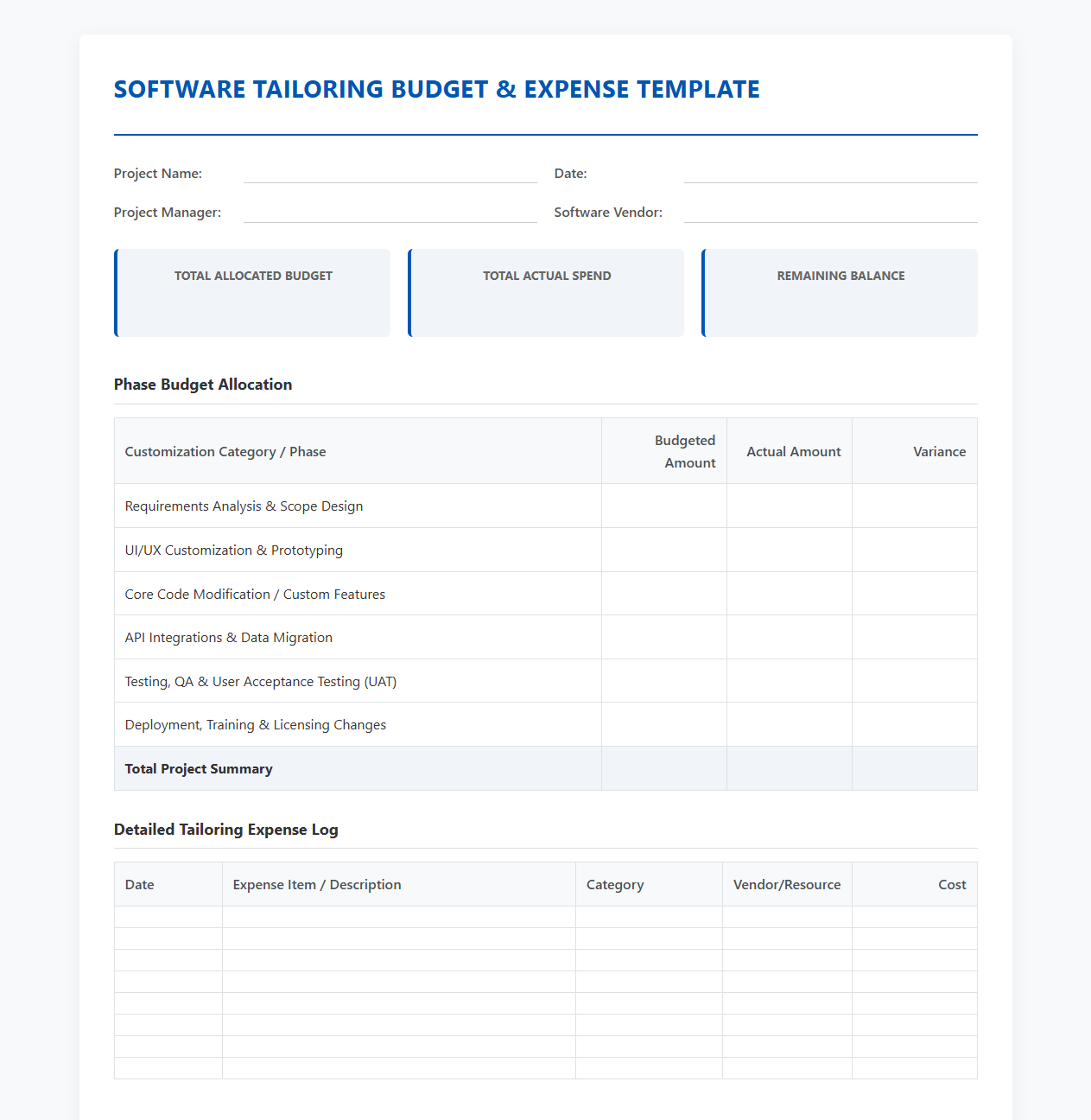Image resolution: width=1091 pixels, height=1120 pixels.
Task: Click the 'Project Name:' label
Action: click(158, 174)
